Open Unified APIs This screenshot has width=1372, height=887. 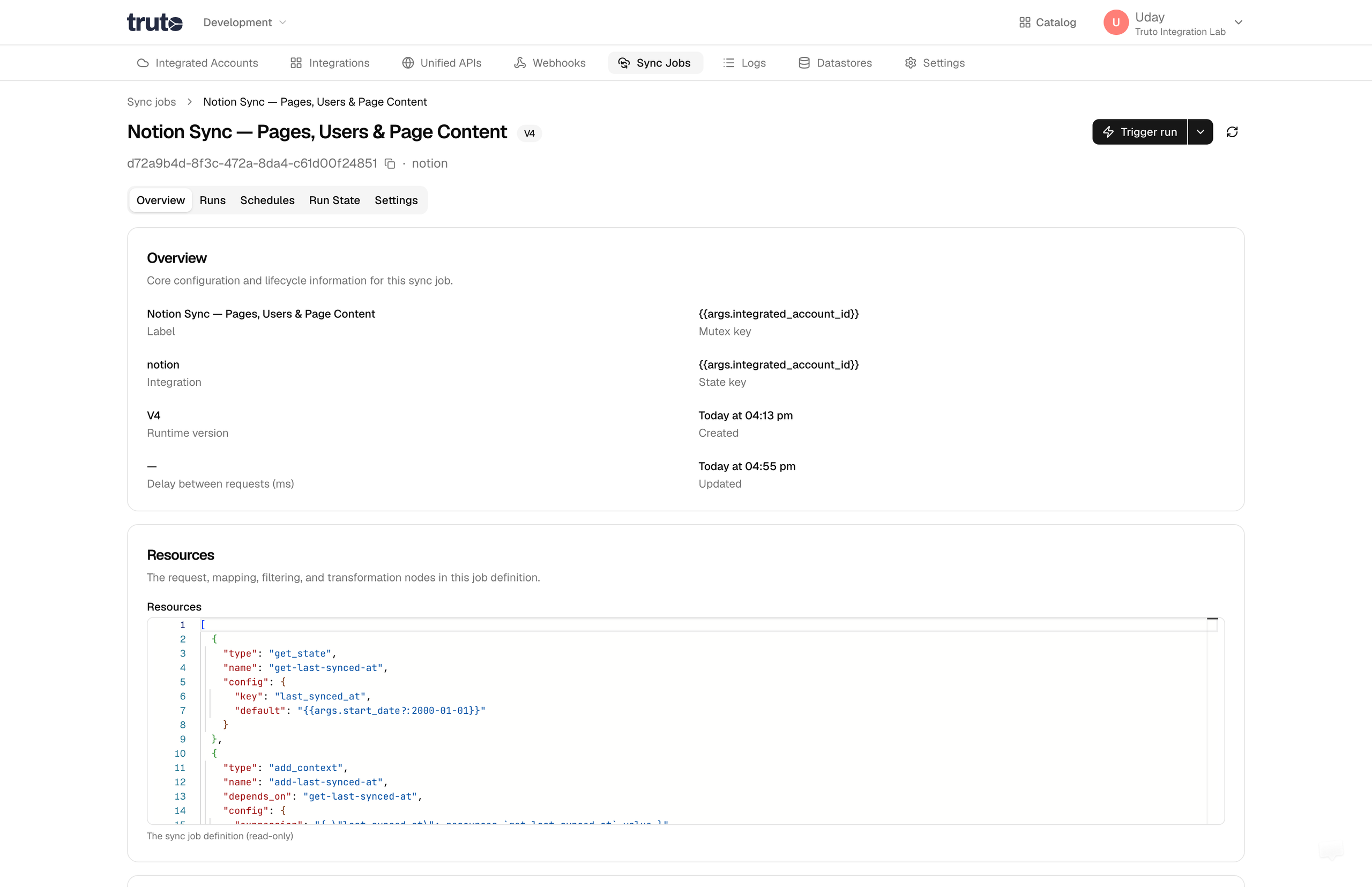click(x=442, y=63)
